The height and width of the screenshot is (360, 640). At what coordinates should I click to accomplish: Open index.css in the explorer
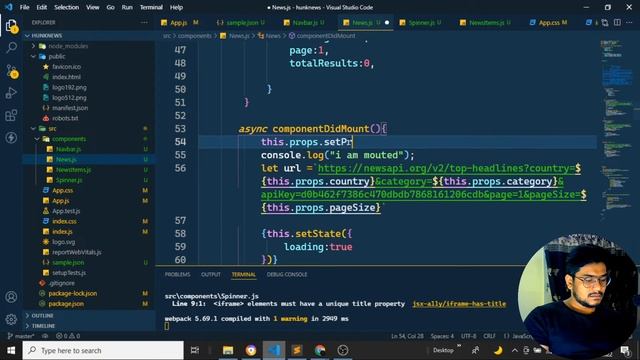64,221
